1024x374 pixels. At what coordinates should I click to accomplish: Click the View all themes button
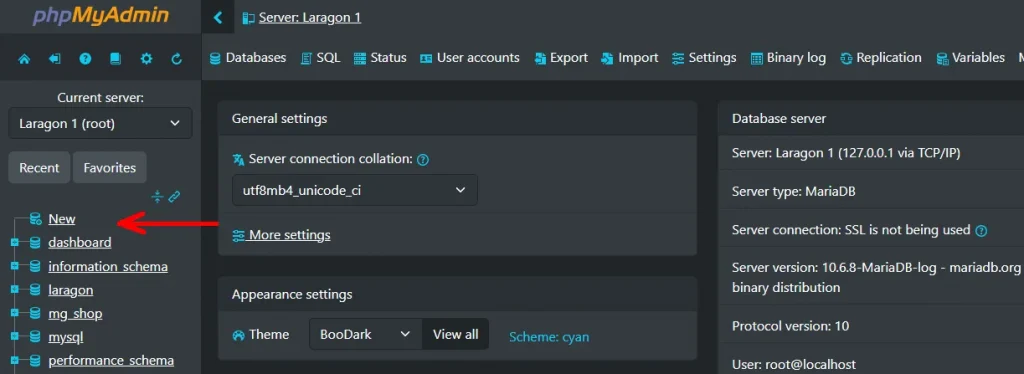[x=455, y=334]
